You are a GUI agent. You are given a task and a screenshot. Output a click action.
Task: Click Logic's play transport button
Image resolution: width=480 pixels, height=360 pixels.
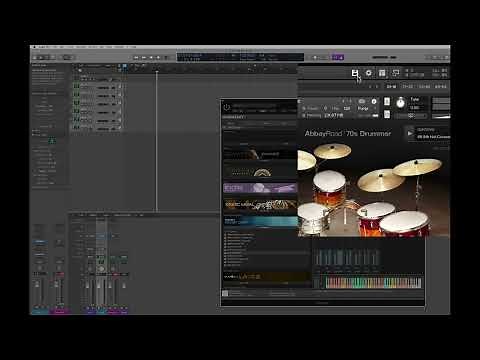click(158, 58)
